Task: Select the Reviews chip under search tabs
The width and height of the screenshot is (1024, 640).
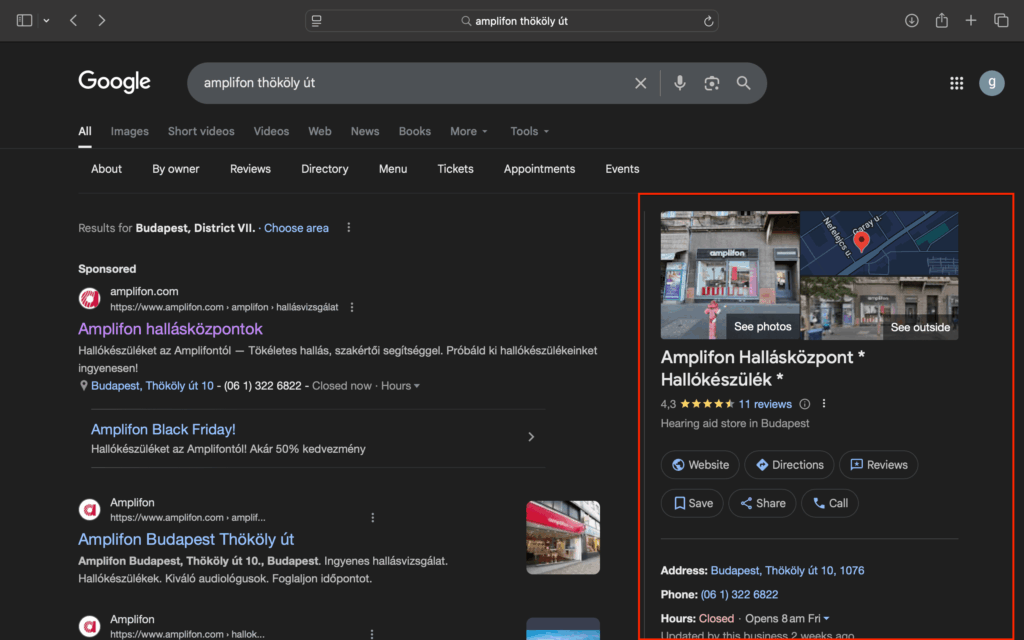Action: click(x=250, y=168)
